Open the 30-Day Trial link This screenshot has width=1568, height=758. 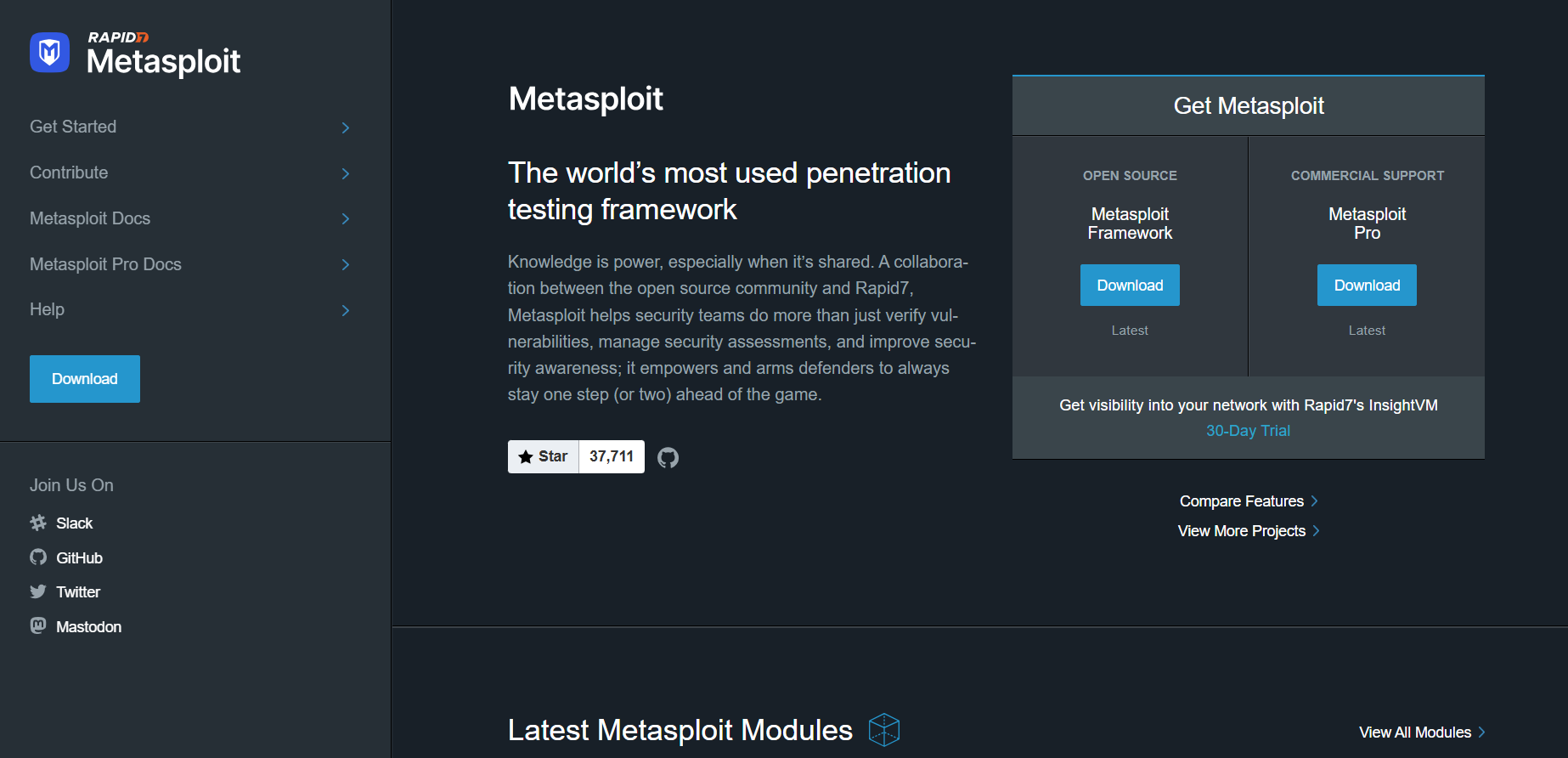coord(1248,431)
